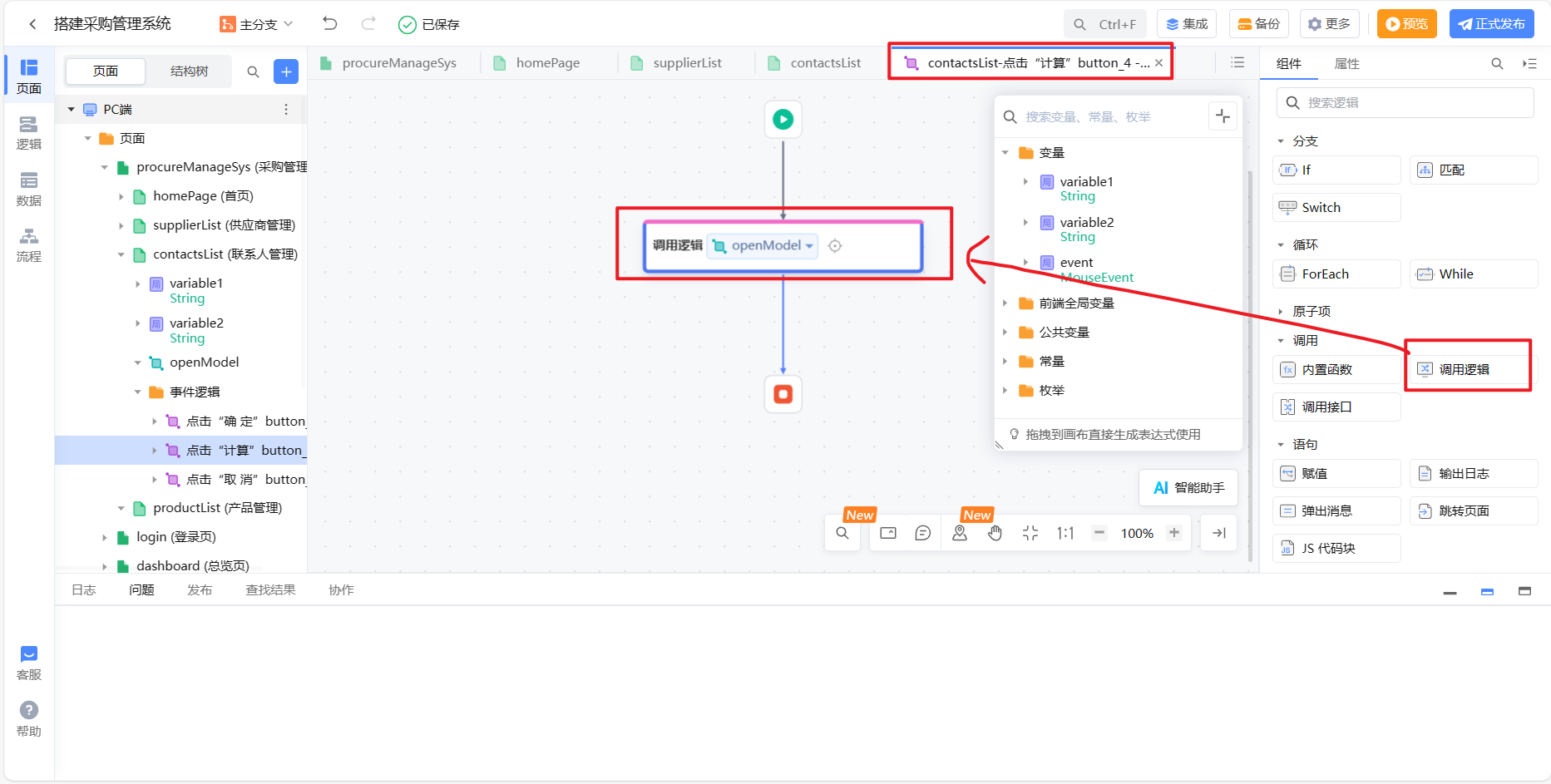Screen dimensions: 1551x784
Task: Click the 预览 preview button
Action: coord(1407,24)
